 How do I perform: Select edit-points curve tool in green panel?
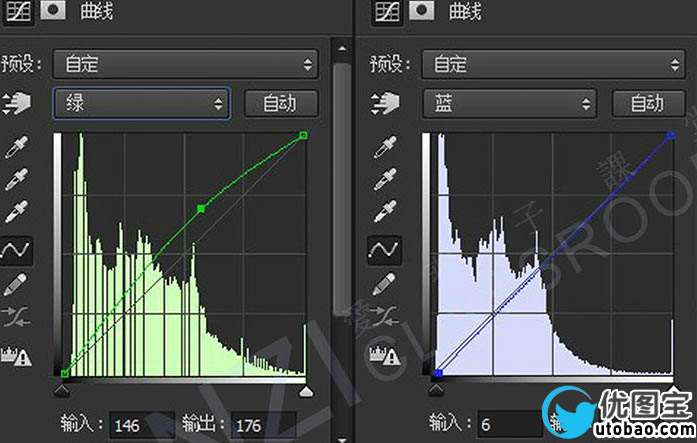tap(16, 251)
